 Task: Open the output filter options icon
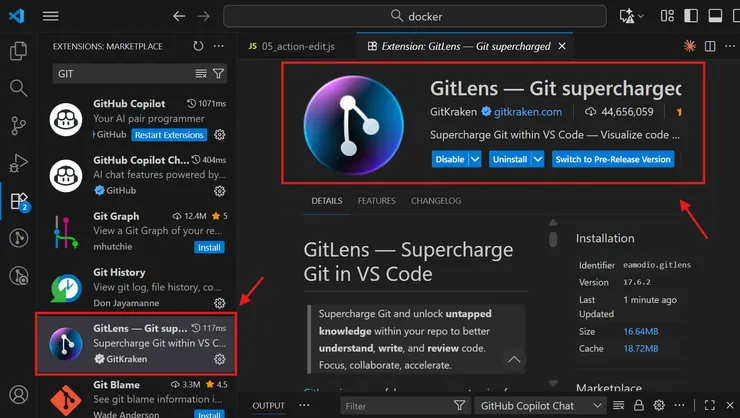459,405
